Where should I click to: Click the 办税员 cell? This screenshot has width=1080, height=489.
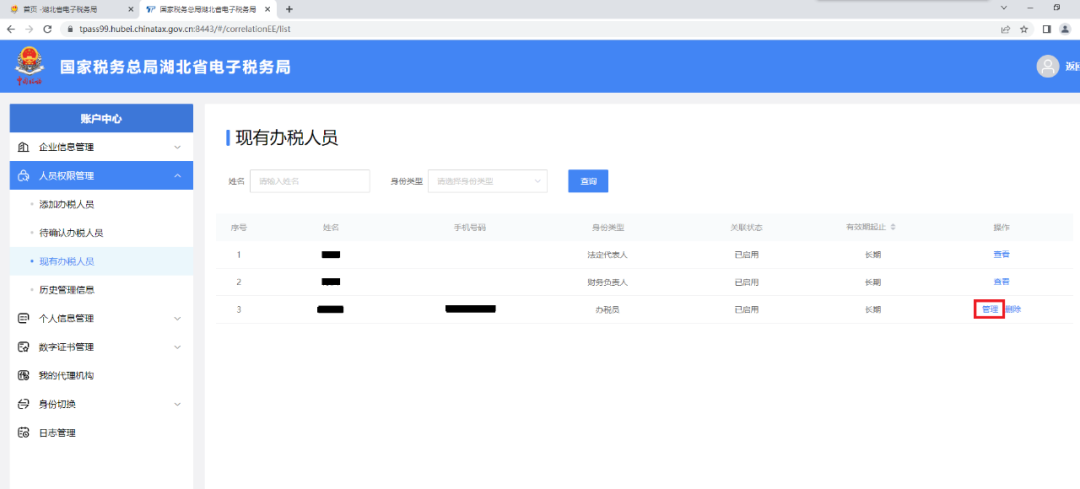tap(607, 310)
